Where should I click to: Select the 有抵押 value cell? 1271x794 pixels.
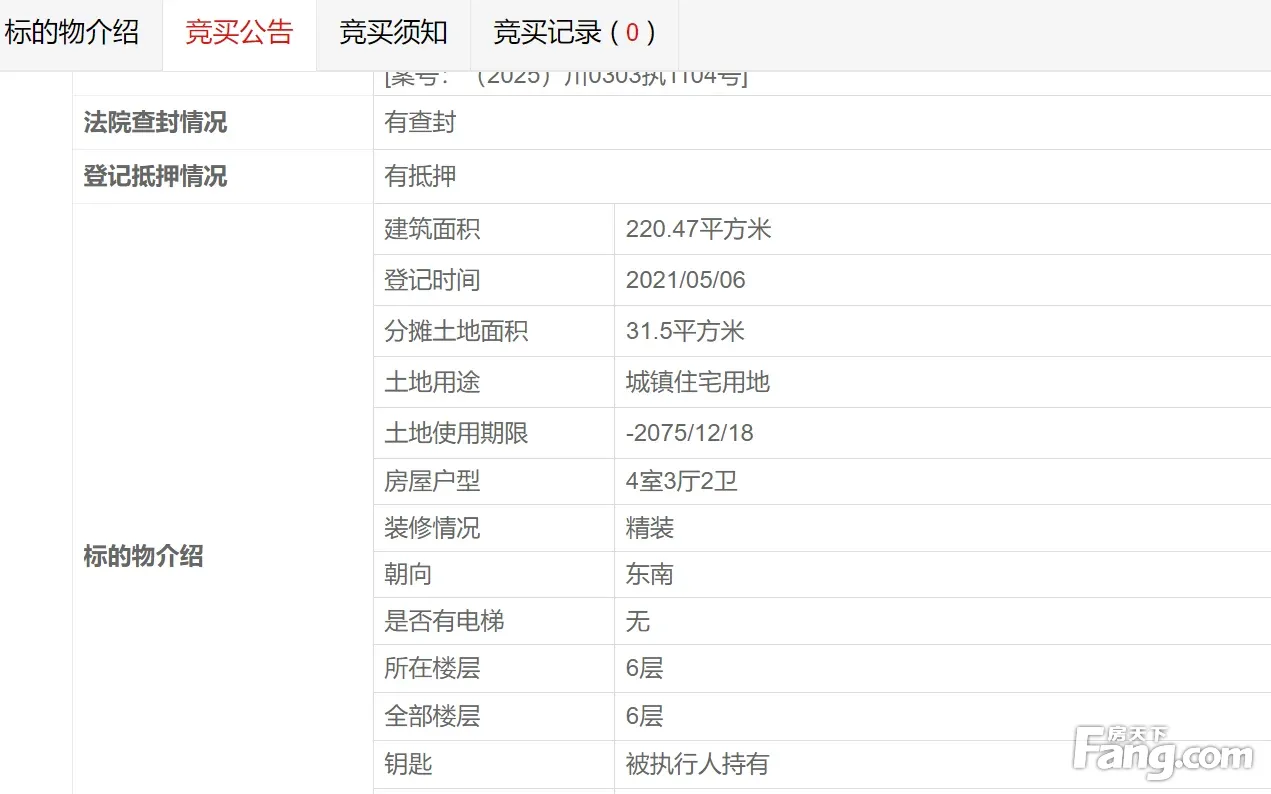[x=421, y=176]
